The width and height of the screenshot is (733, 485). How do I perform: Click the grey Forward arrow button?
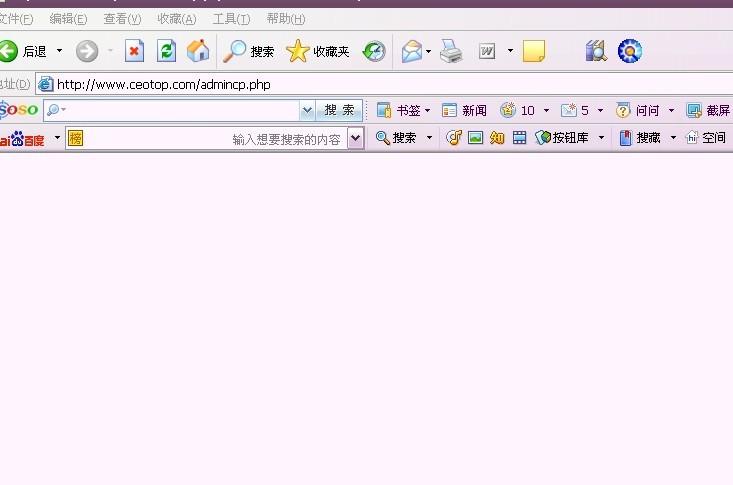point(87,51)
